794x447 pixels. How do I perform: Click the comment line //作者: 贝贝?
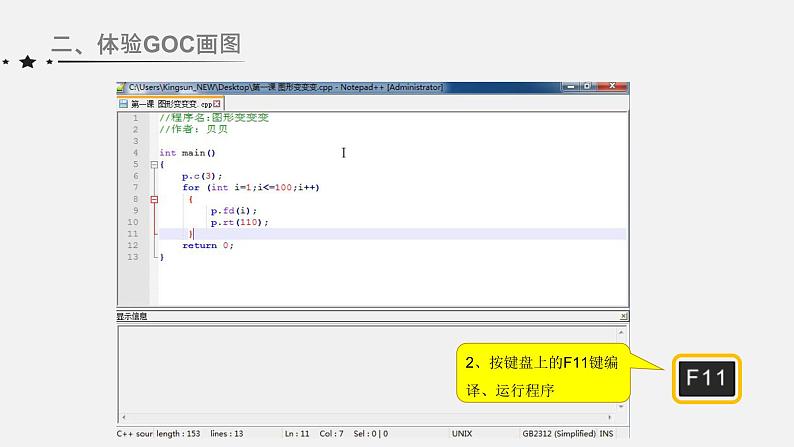pyautogui.click(x=193, y=130)
